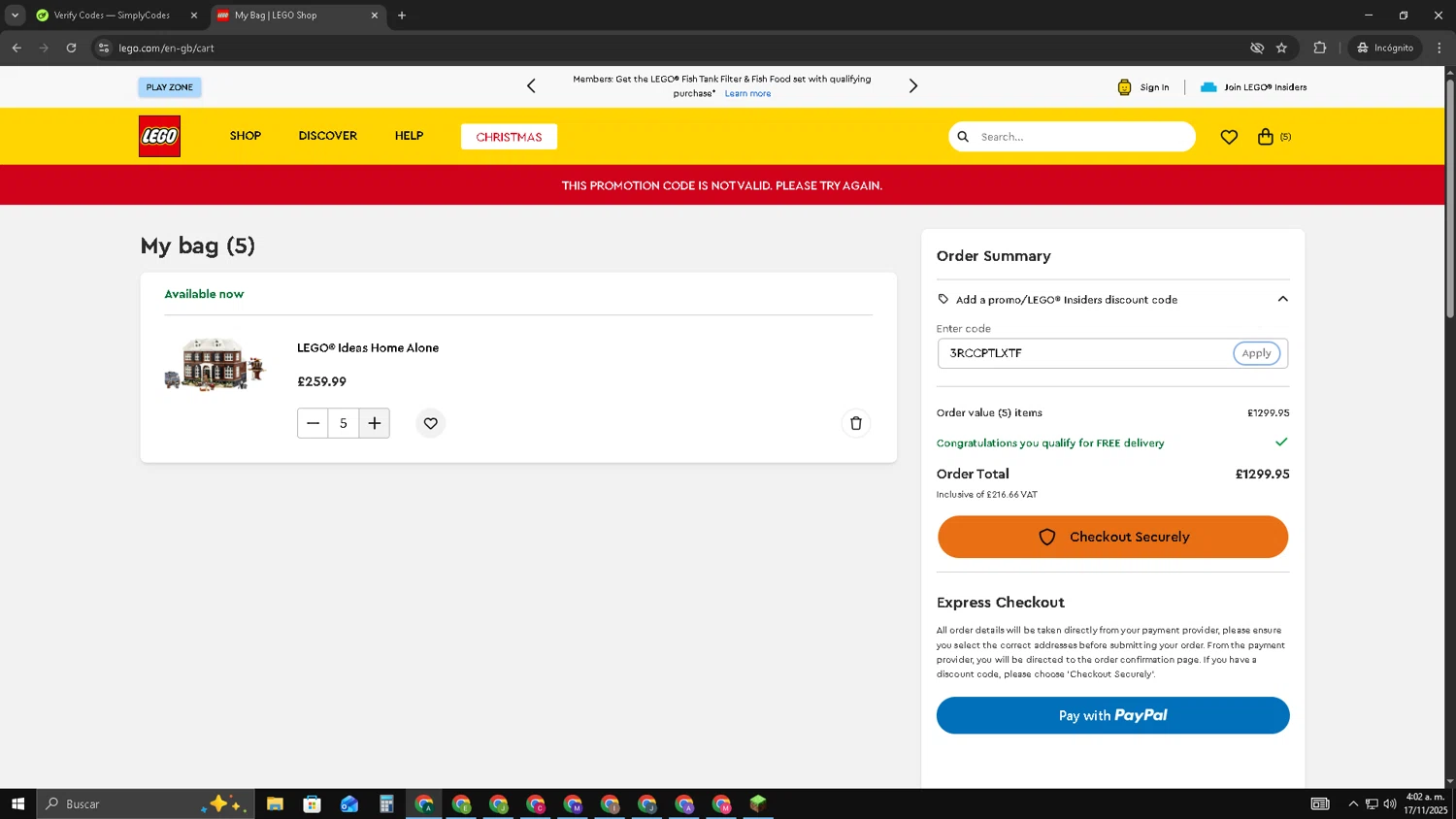Click Sign In link
Viewport: 1456px width, 819px height.
1154,87
